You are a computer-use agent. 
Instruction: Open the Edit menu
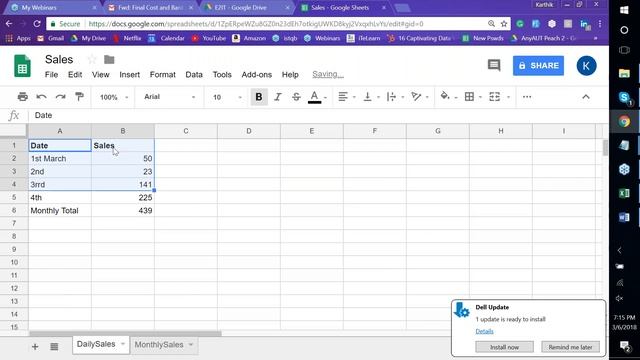click(75, 75)
